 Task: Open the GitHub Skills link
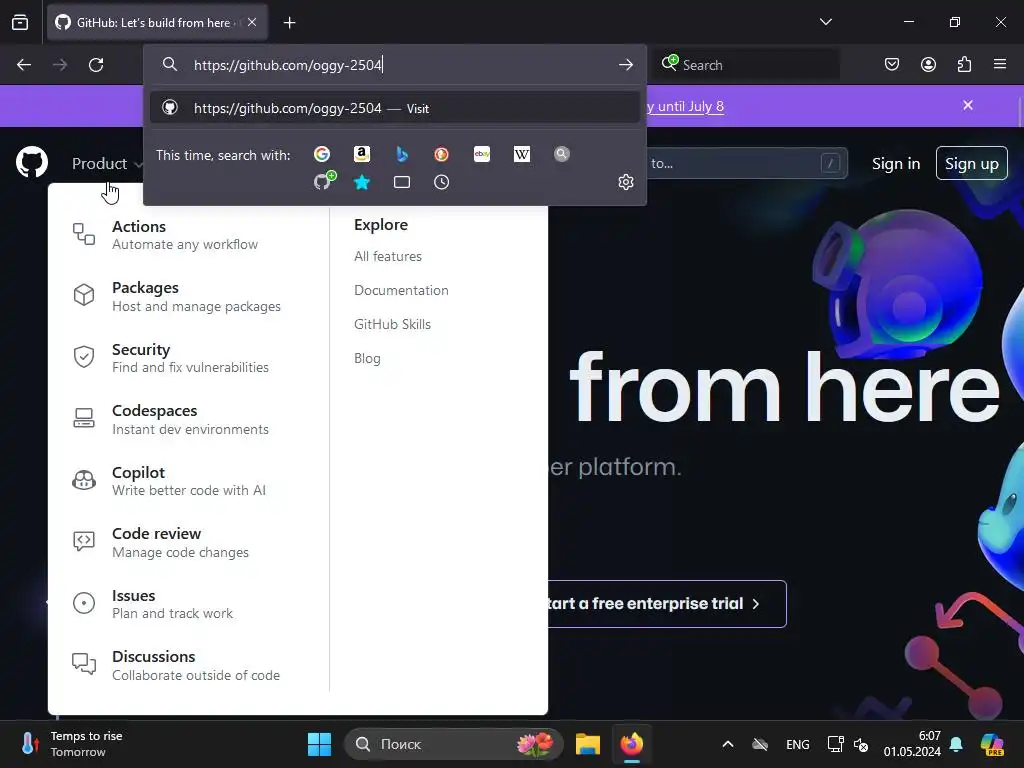point(392,325)
